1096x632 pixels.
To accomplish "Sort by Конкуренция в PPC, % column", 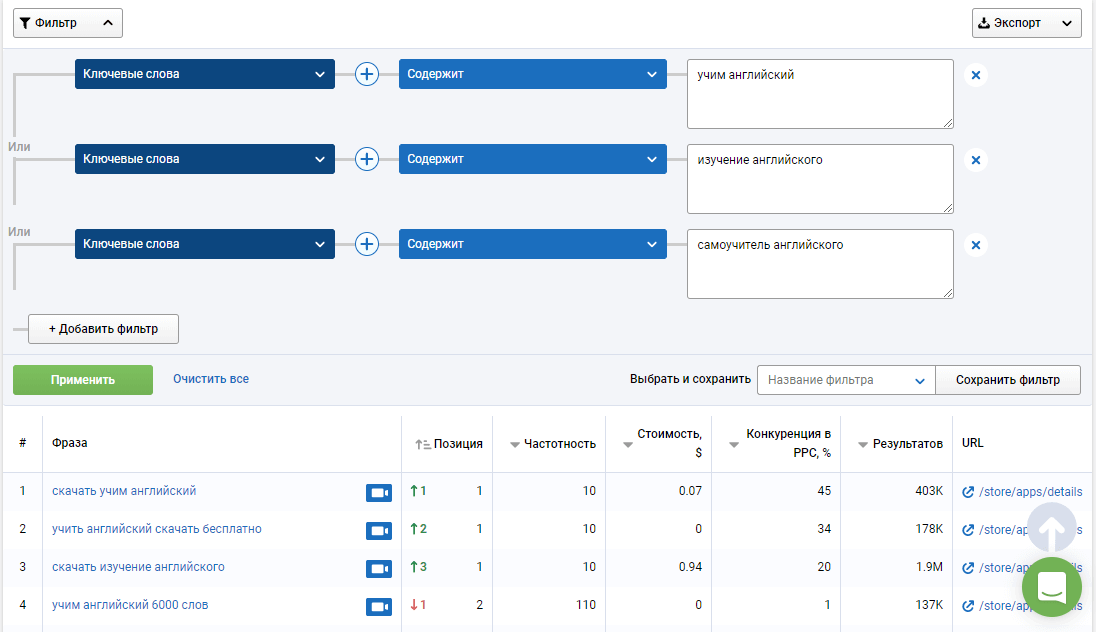I will [779, 443].
